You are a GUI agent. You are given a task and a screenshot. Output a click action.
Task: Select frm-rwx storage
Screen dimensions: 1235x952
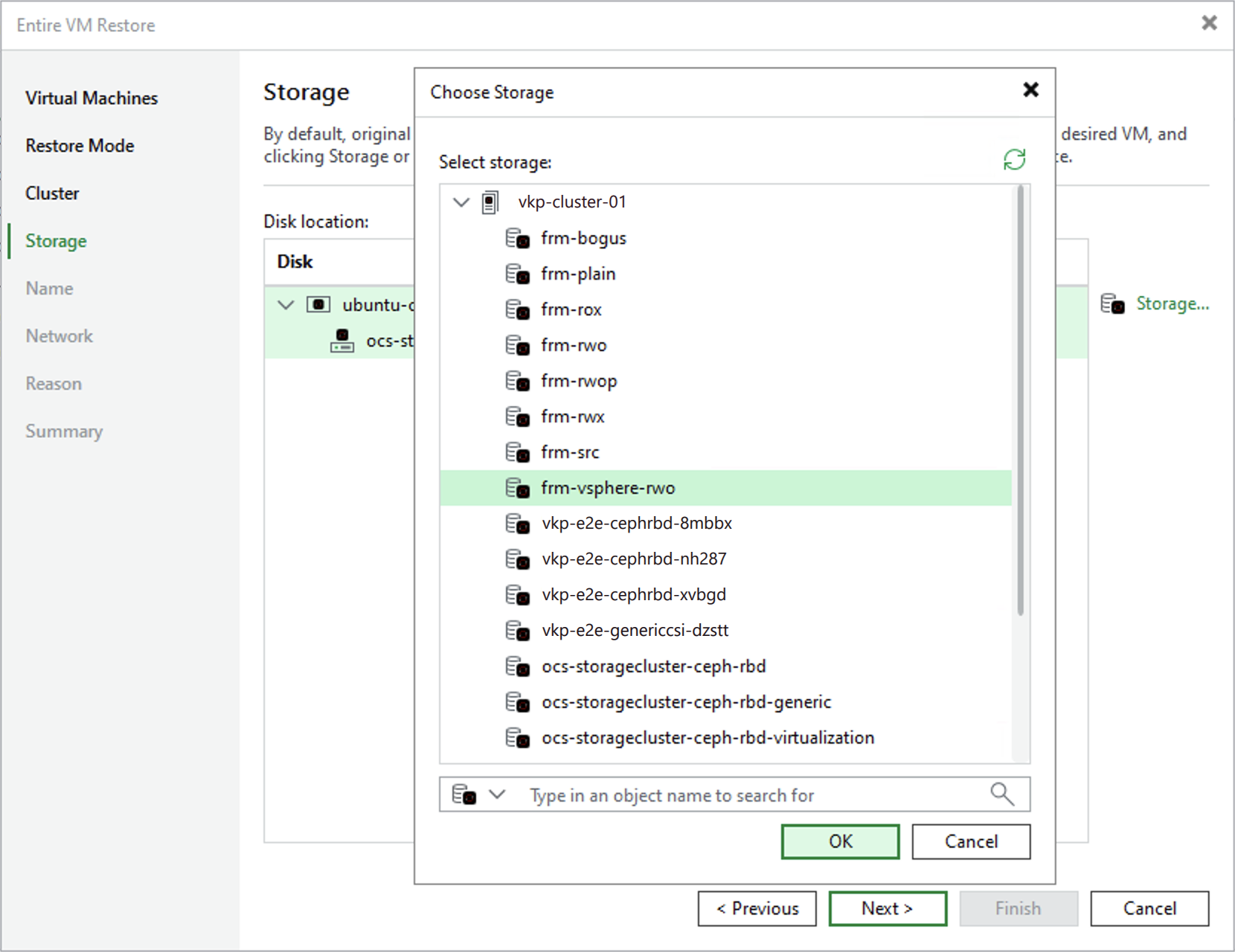coord(572,417)
